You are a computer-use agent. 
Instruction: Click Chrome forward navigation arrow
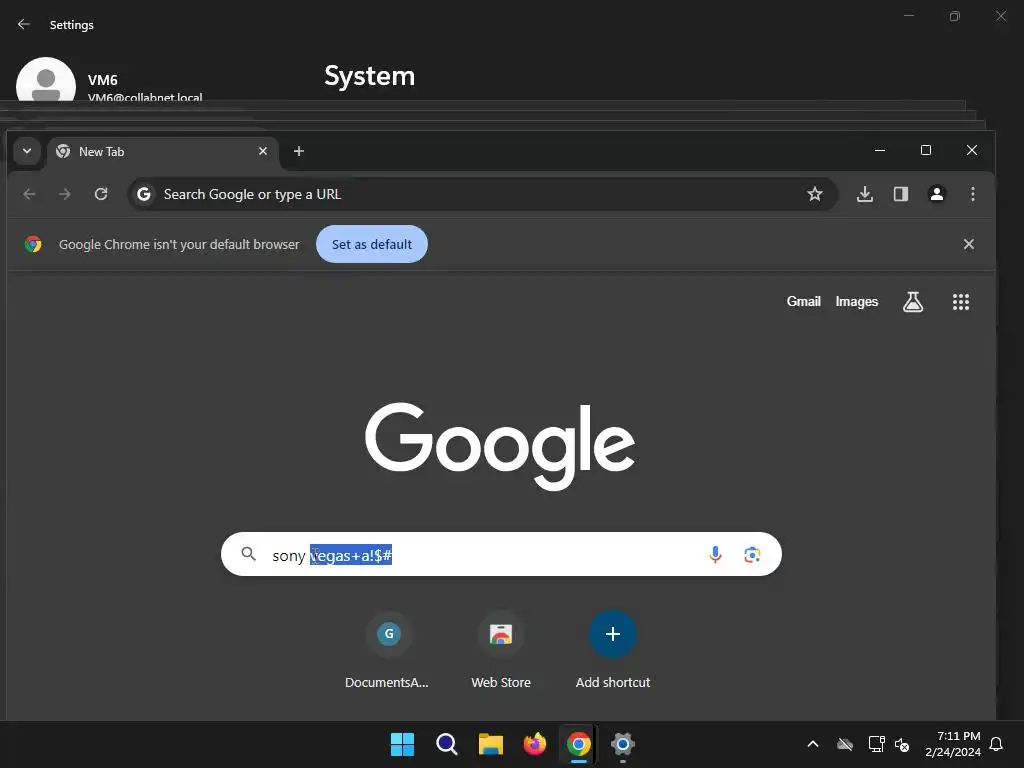(65, 194)
